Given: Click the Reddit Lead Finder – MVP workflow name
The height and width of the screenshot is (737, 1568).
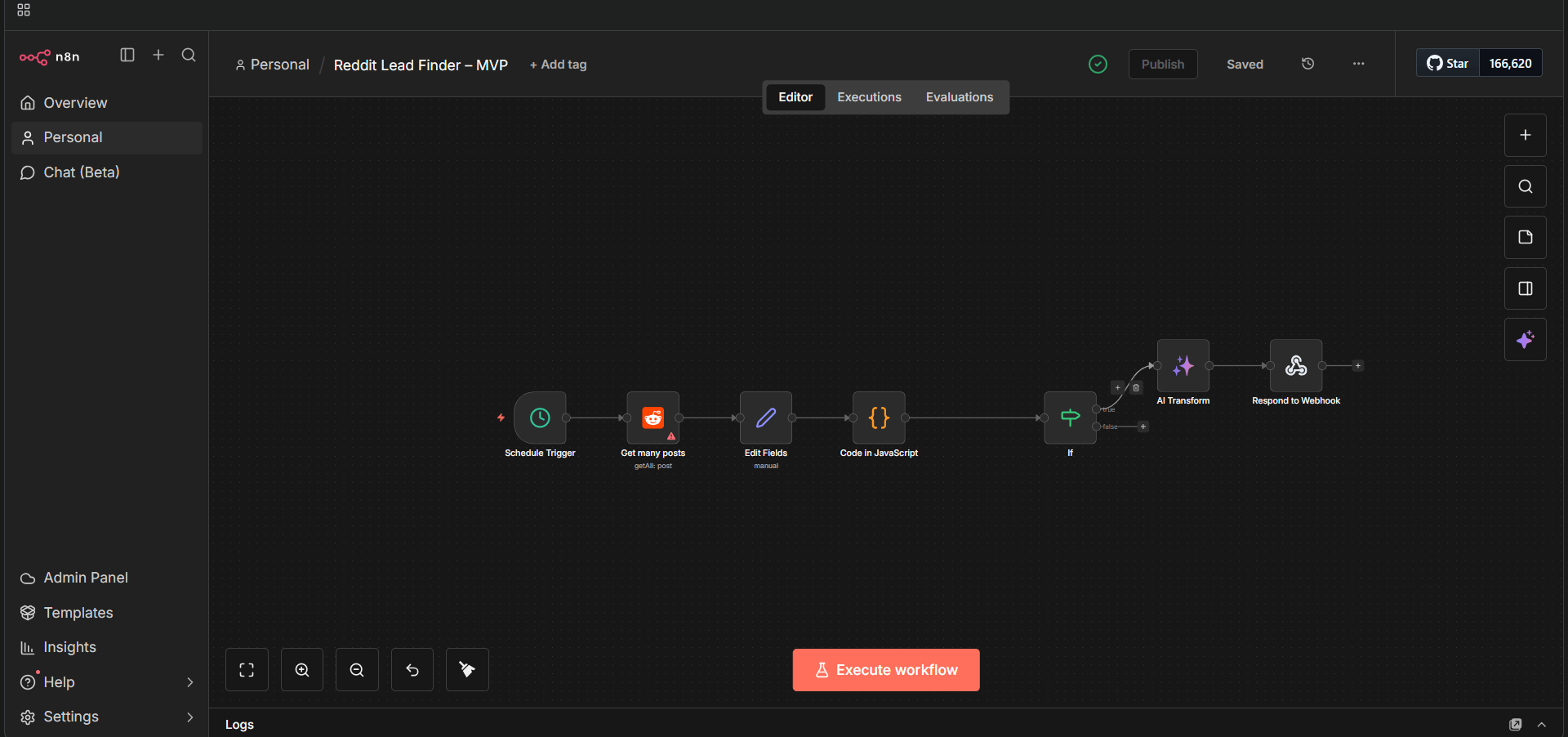Looking at the screenshot, I should [421, 65].
